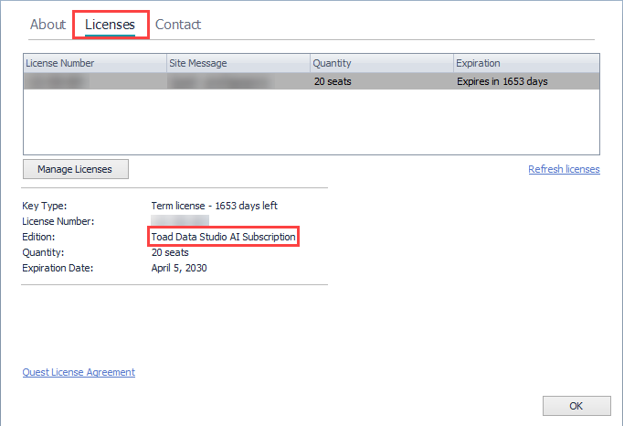Click the Site Message column header
Viewport: 623px width, 426px height.
(x=238, y=63)
